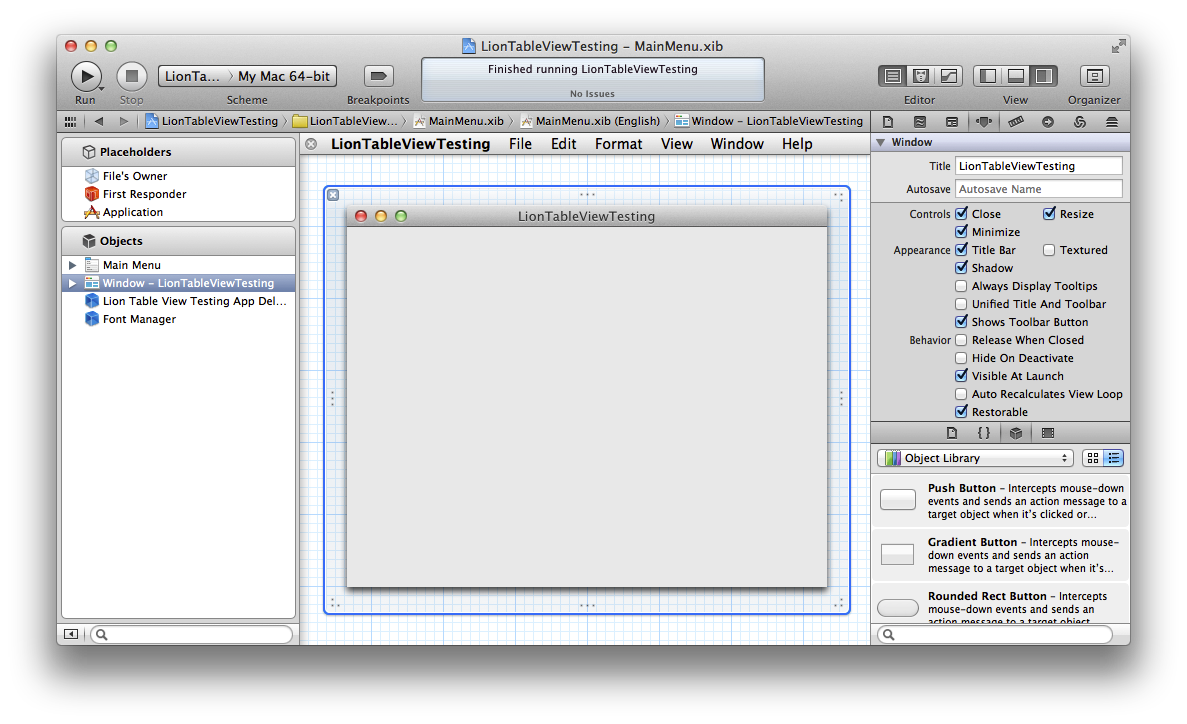Enable the Textured appearance checkbox

1049,250
